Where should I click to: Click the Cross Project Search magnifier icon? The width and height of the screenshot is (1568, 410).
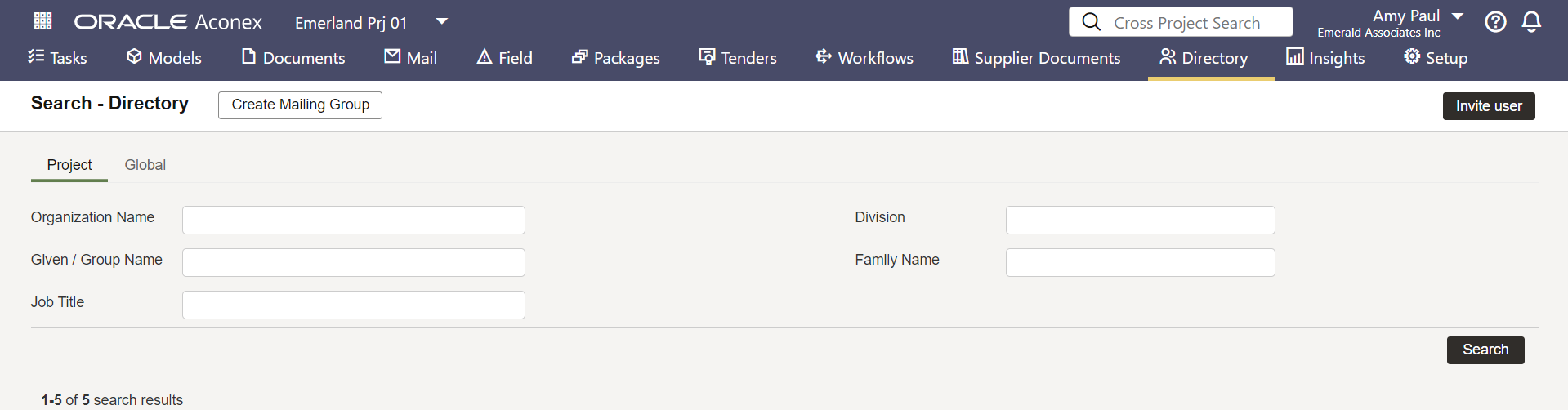coord(1091,22)
